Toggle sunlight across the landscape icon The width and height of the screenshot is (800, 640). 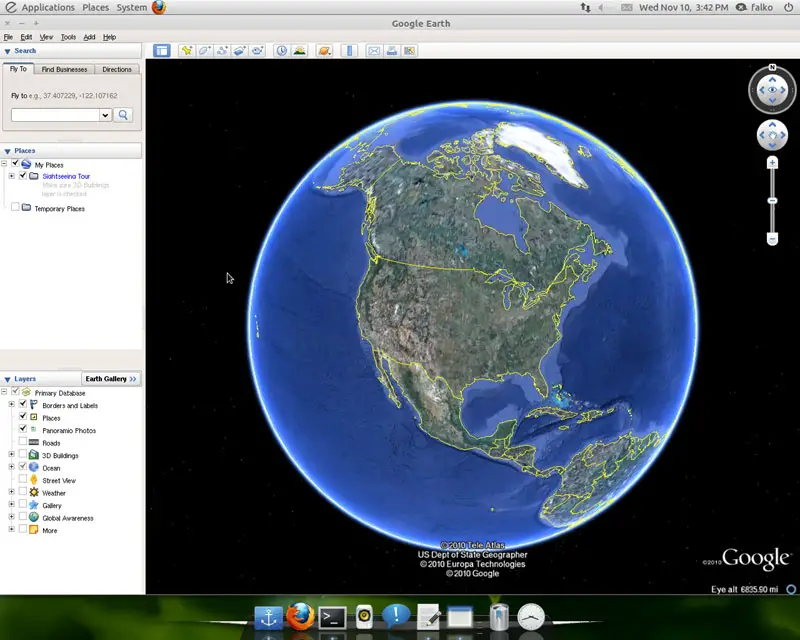[299, 51]
